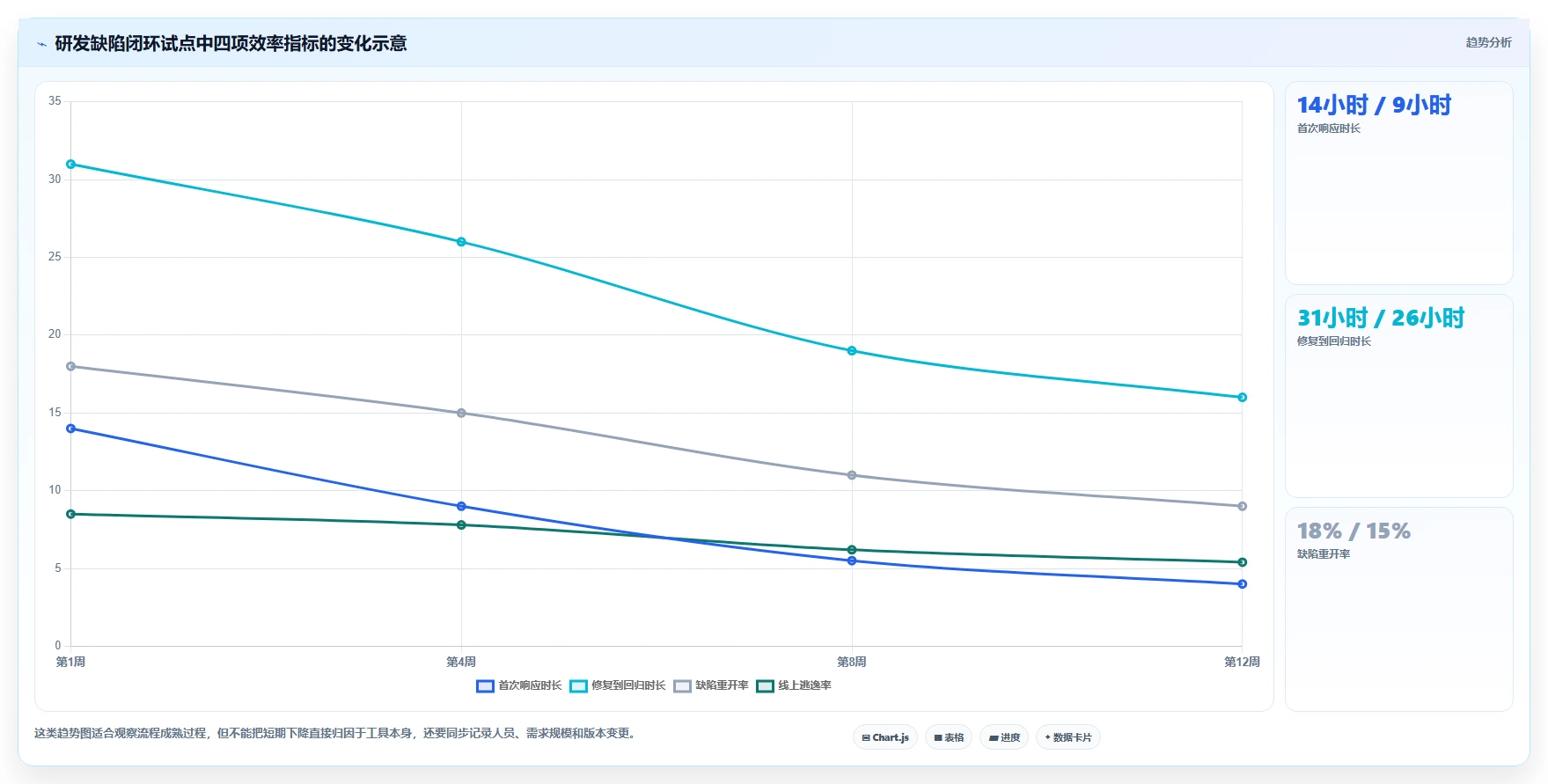Image resolution: width=1548 pixels, height=784 pixels.
Task: Click the 趋势分析 label in header
Action: [x=1488, y=42]
